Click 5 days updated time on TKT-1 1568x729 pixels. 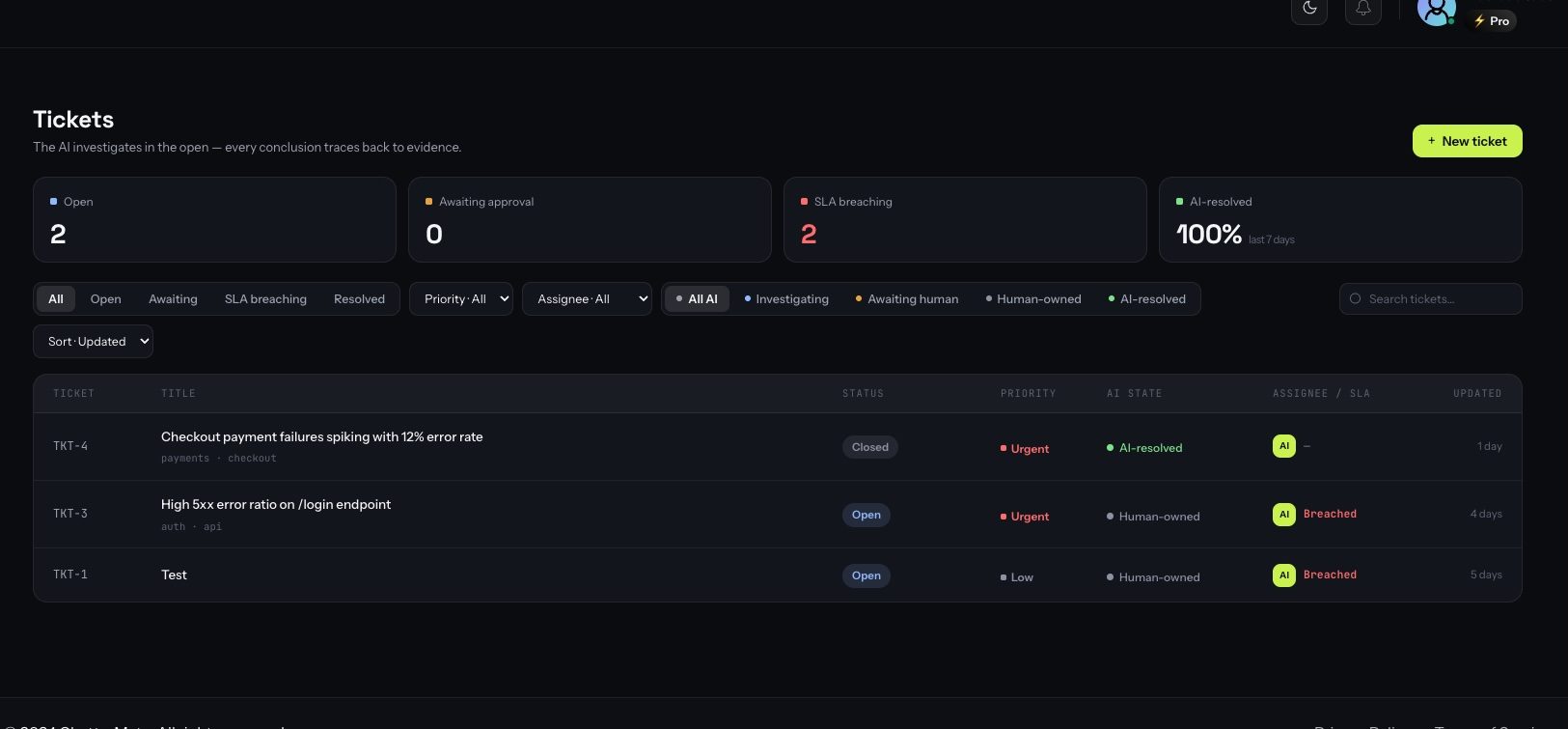click(x=1486, y=575)
